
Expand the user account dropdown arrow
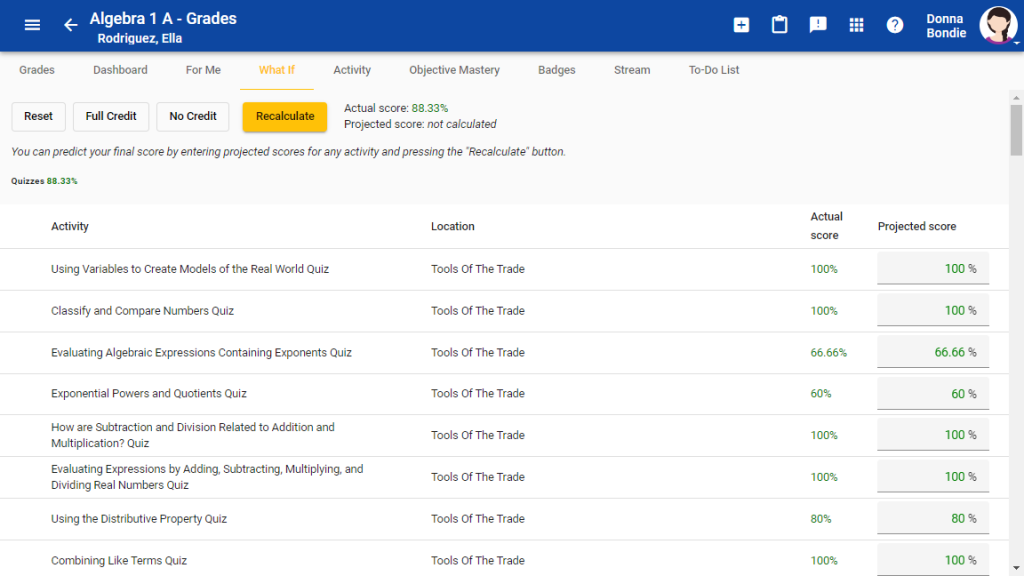tap(1017, 43)
